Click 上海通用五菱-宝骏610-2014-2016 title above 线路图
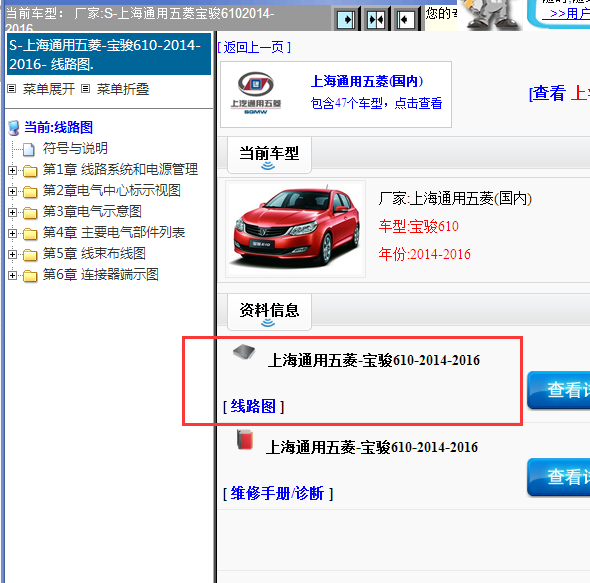 click(x=374, y=360)
